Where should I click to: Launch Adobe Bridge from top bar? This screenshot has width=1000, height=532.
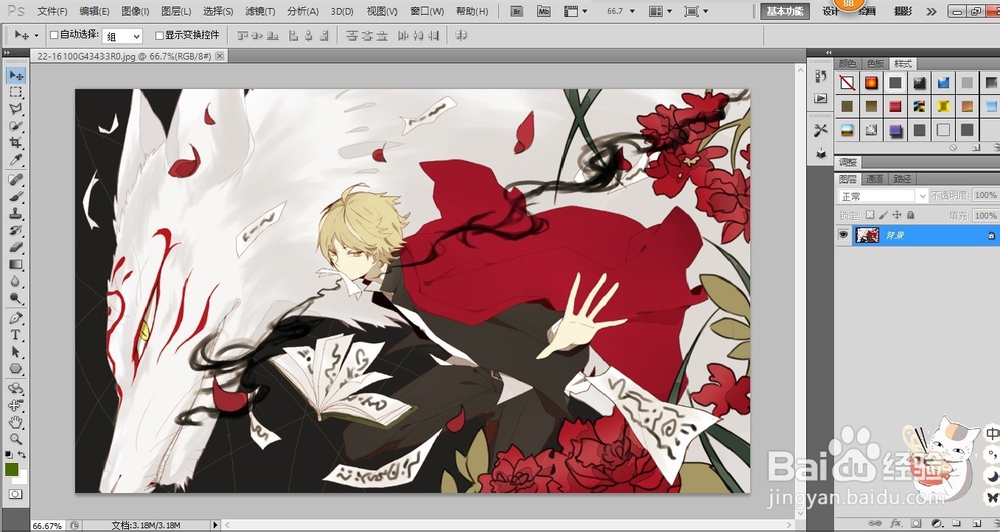pyautogui.click(x=518, y=11)
